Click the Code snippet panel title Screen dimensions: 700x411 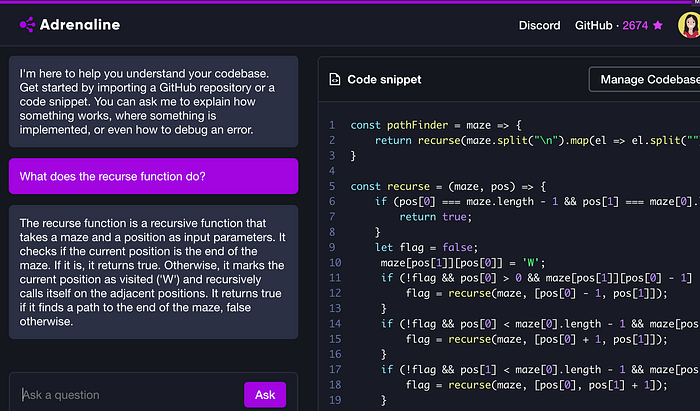(384, 79)
